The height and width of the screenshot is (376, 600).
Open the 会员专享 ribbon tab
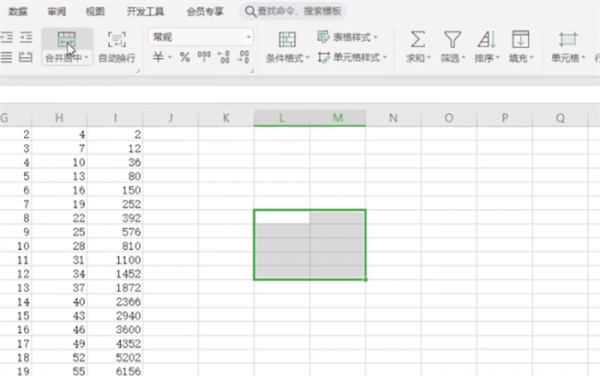point(205,11)
